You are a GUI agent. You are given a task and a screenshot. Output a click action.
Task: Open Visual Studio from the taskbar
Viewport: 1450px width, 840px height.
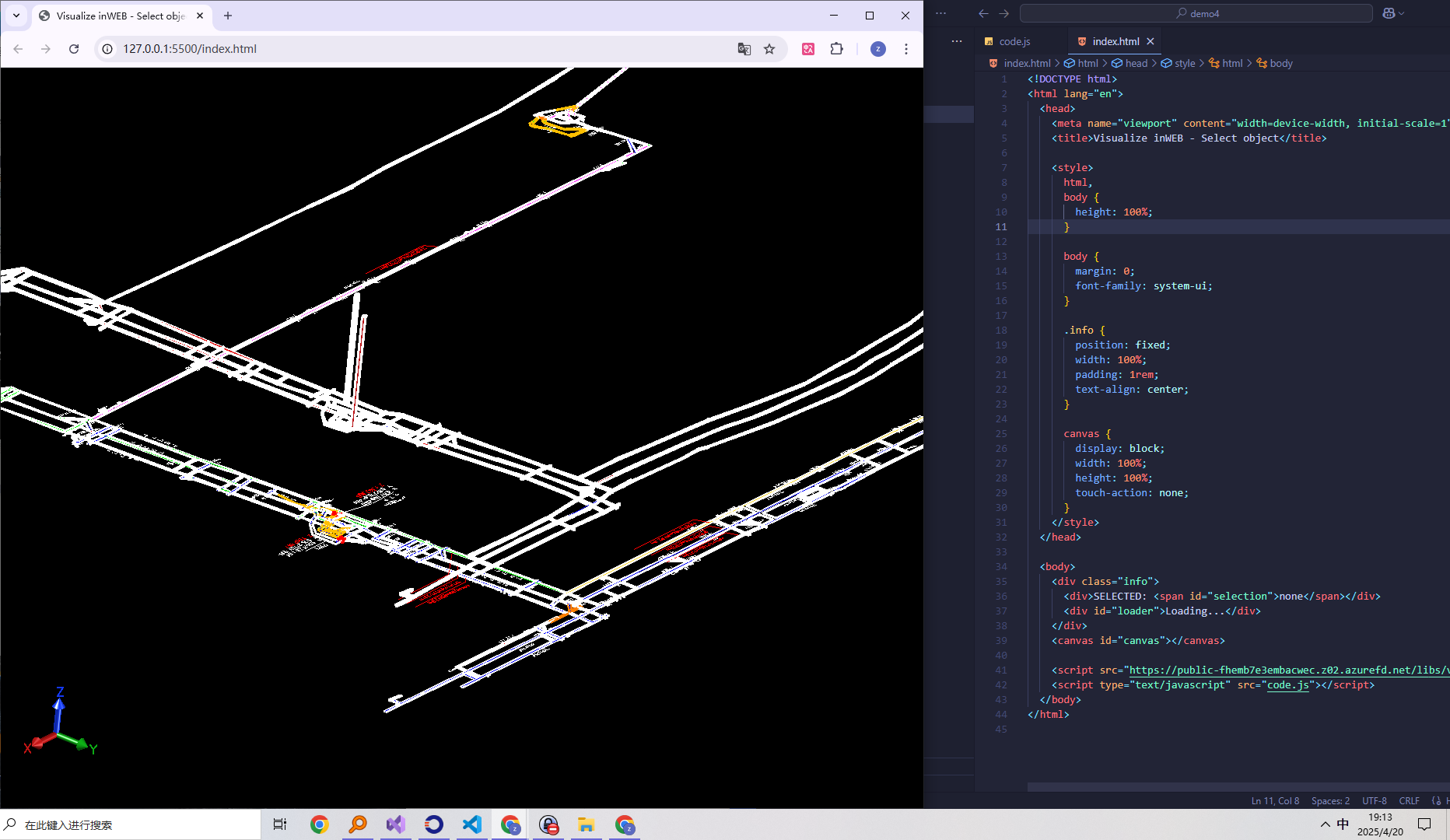(395, 824)
